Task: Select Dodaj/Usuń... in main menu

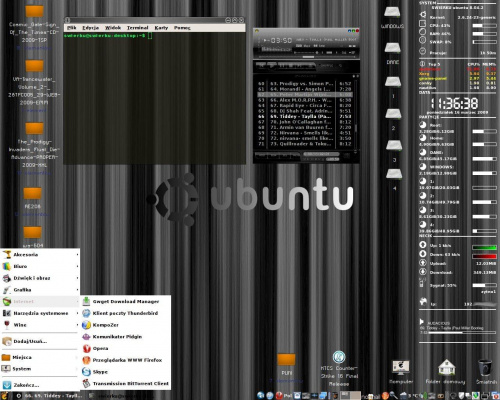Action: 40,341
